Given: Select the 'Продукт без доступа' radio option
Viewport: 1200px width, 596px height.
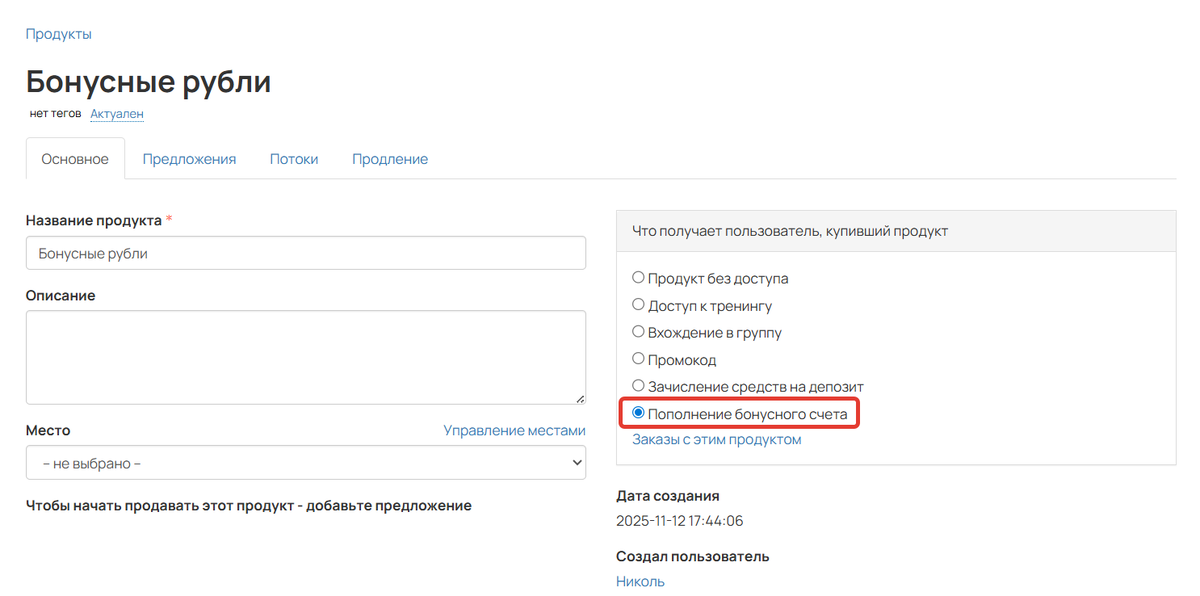Looking at the screenshot, I should 638,277.
